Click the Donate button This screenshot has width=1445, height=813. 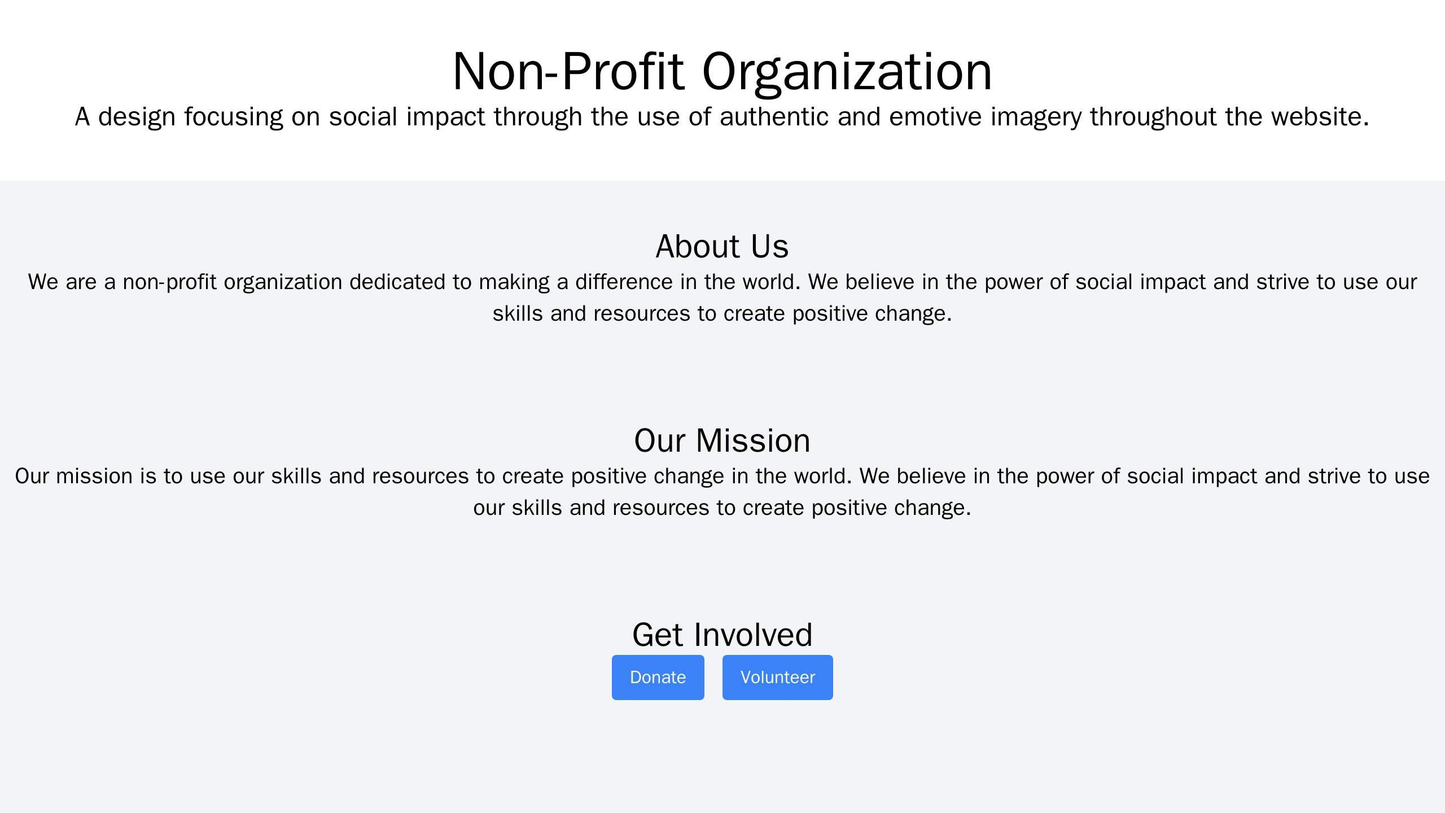(x=656, y=677)
